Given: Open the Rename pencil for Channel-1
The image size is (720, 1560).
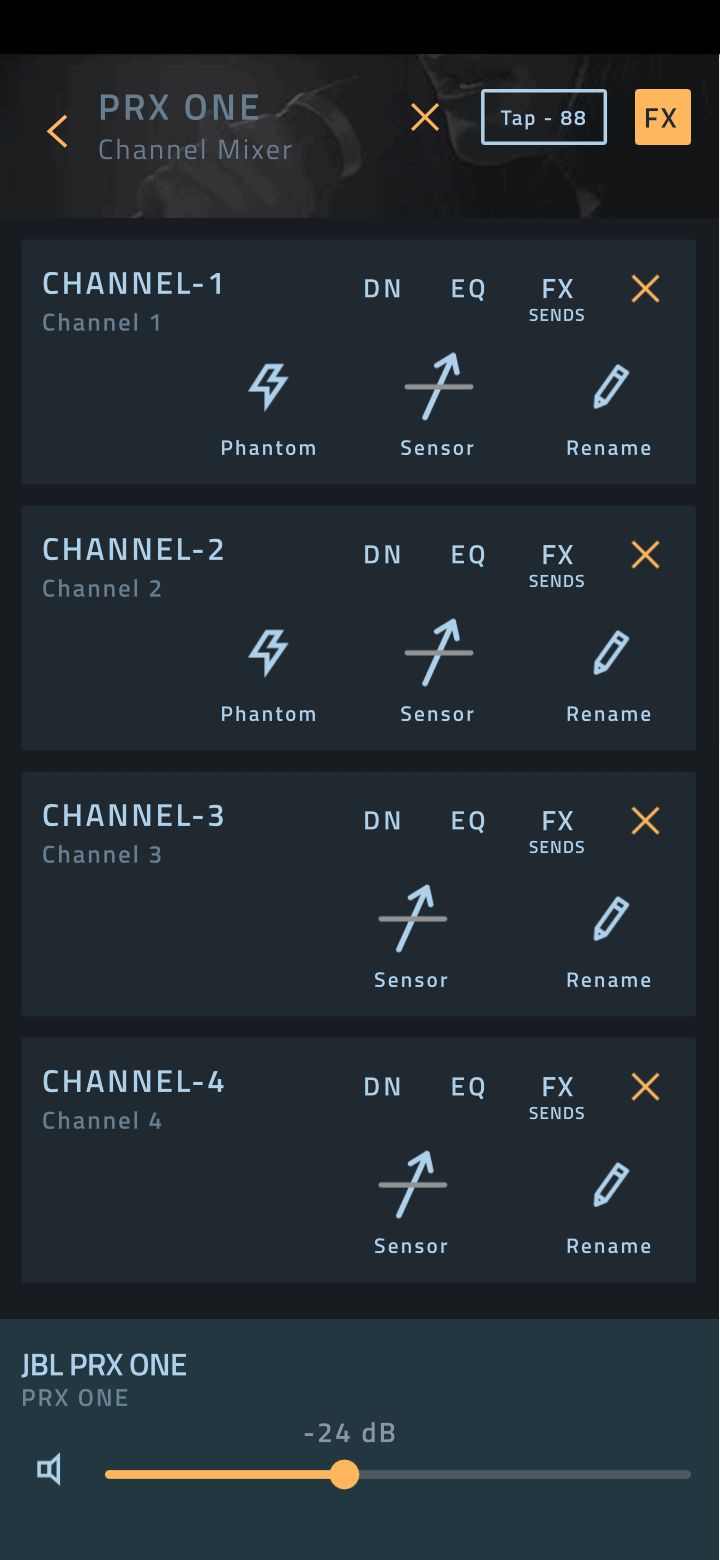Looking at the screenshot, I should [x=610, y=388].
